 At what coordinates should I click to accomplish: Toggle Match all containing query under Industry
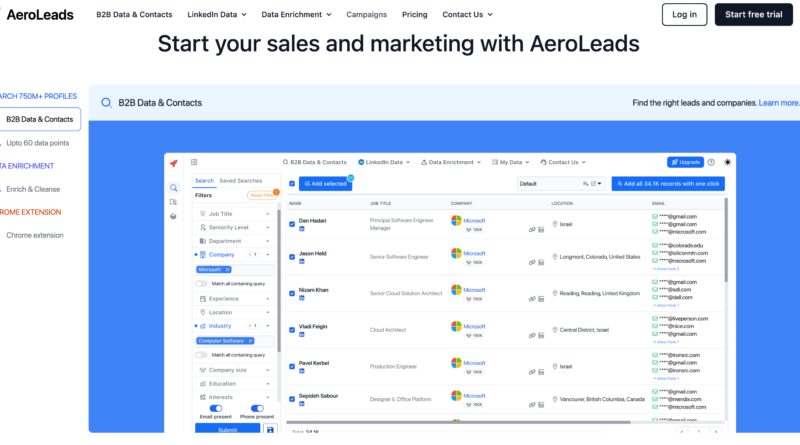pos(202,355)
